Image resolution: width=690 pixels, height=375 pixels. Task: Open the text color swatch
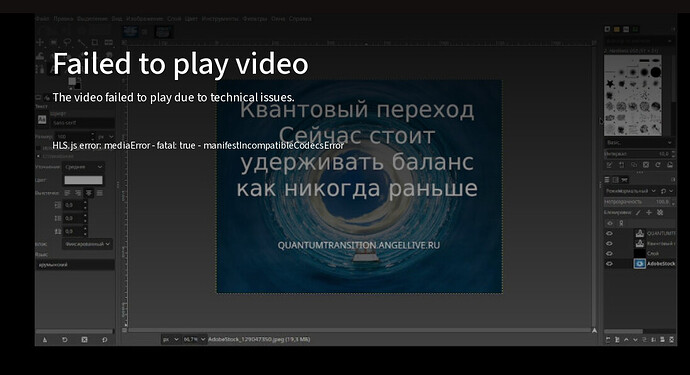coord(83,180)
